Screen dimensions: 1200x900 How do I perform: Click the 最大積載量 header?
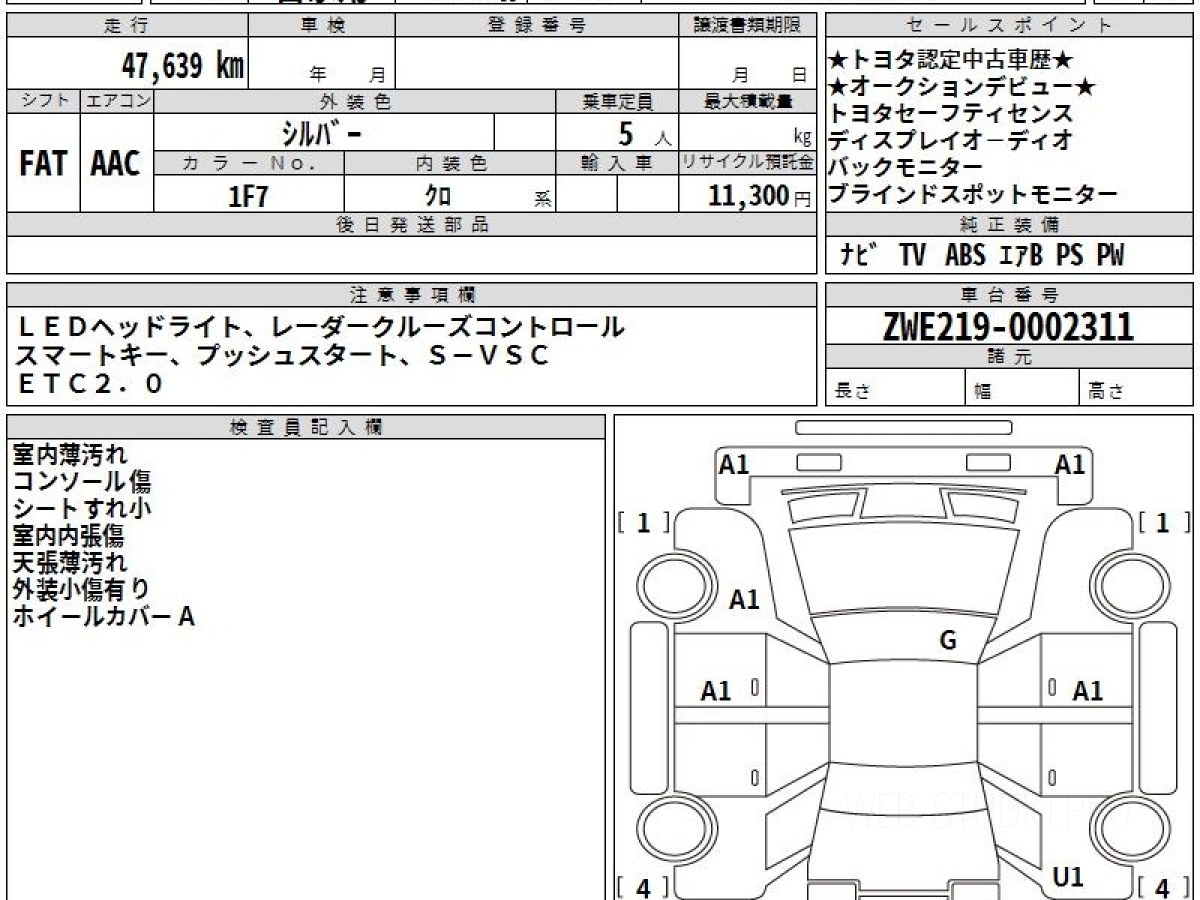[747, 101]
